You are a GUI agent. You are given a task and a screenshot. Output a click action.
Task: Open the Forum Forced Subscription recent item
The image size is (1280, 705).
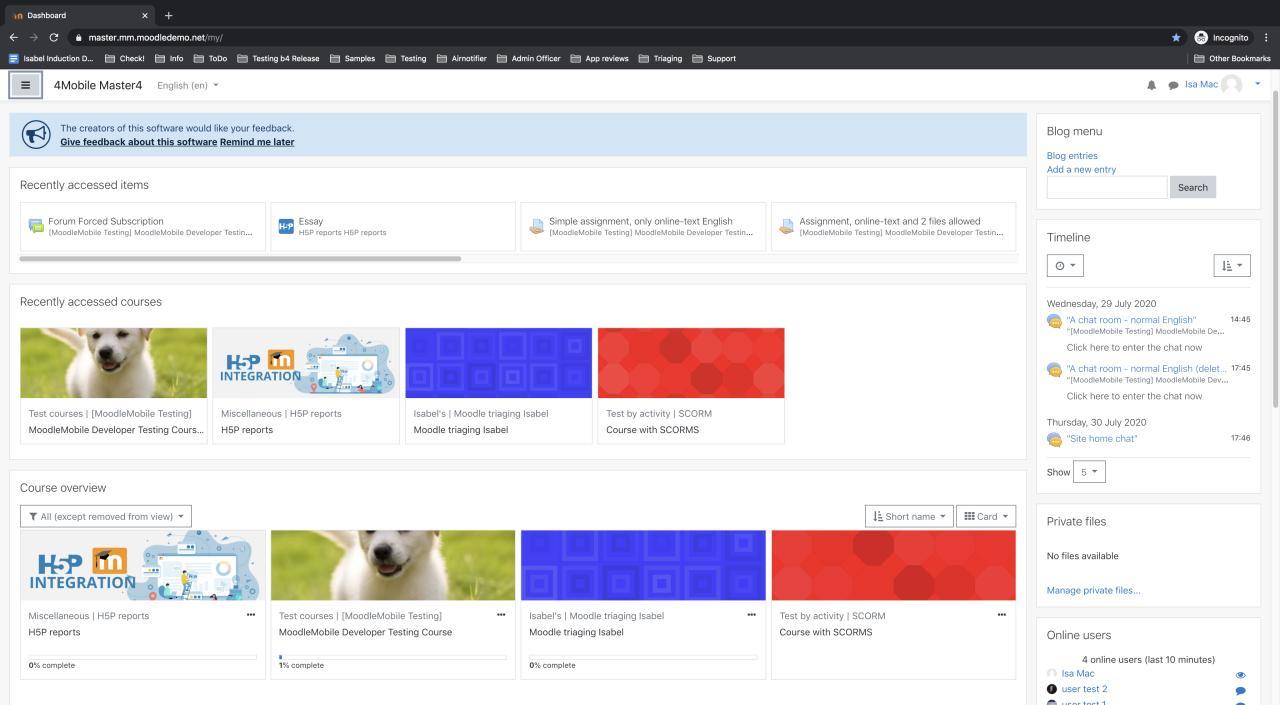pos(143,226)
